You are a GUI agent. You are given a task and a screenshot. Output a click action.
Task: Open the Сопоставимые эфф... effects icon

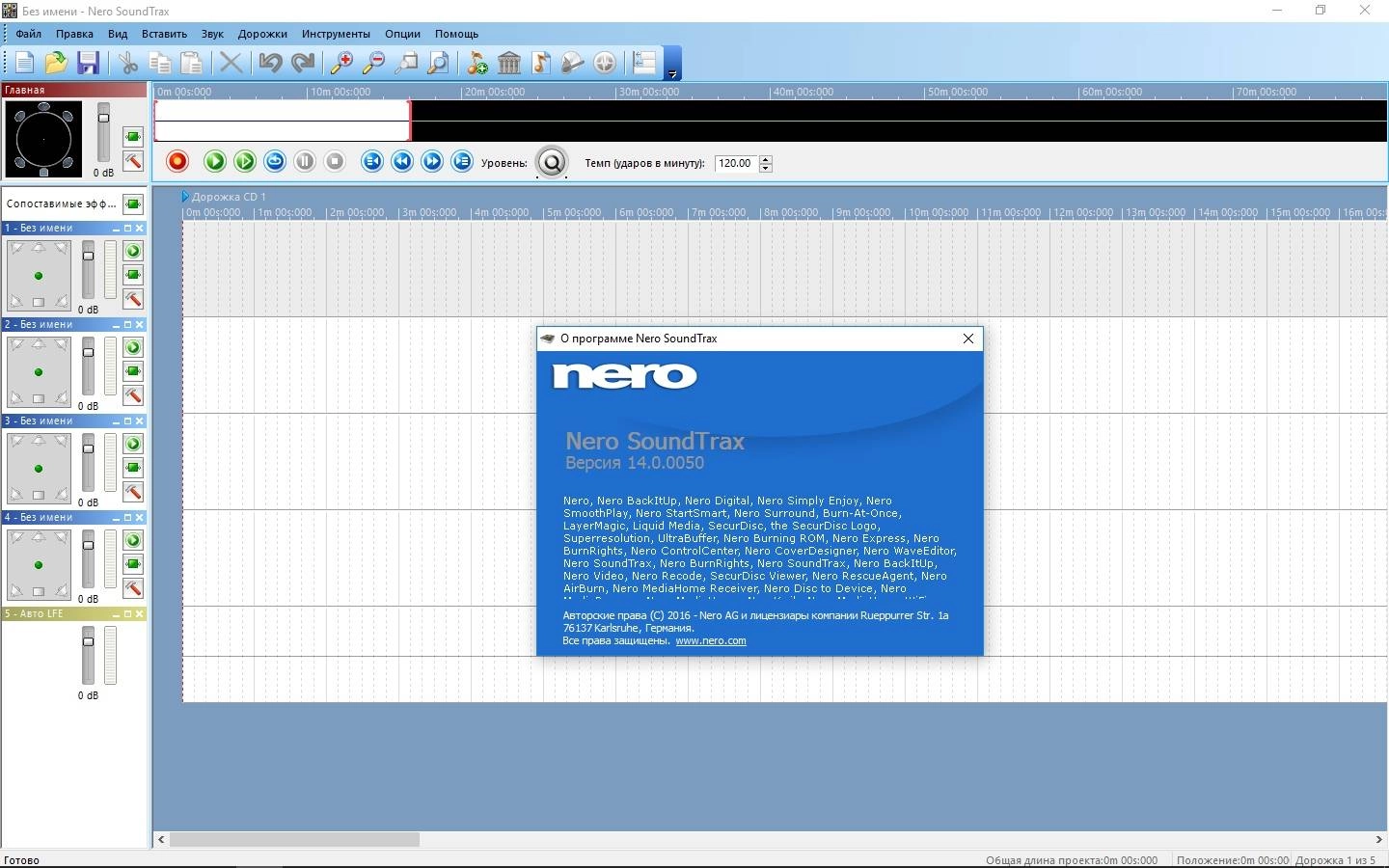(133, 203)
